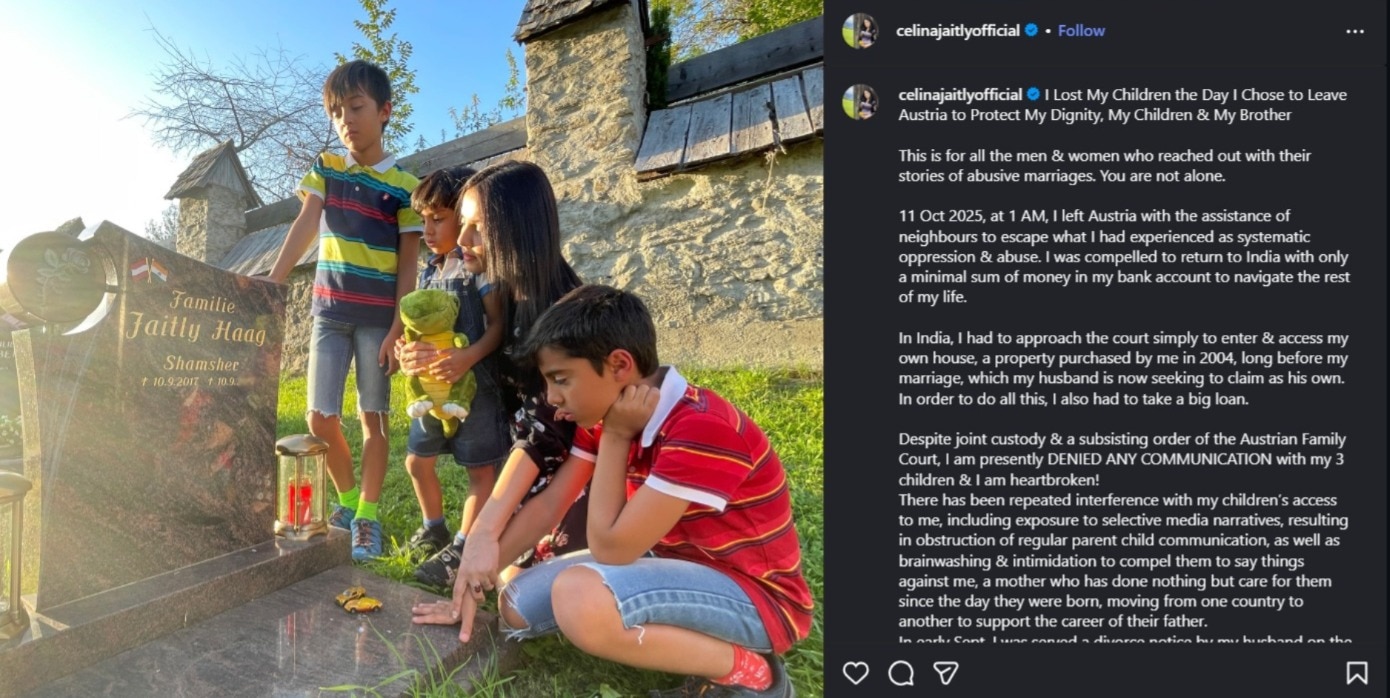
Task: Click the verified badge in the header
Action: click(1031, 31)
